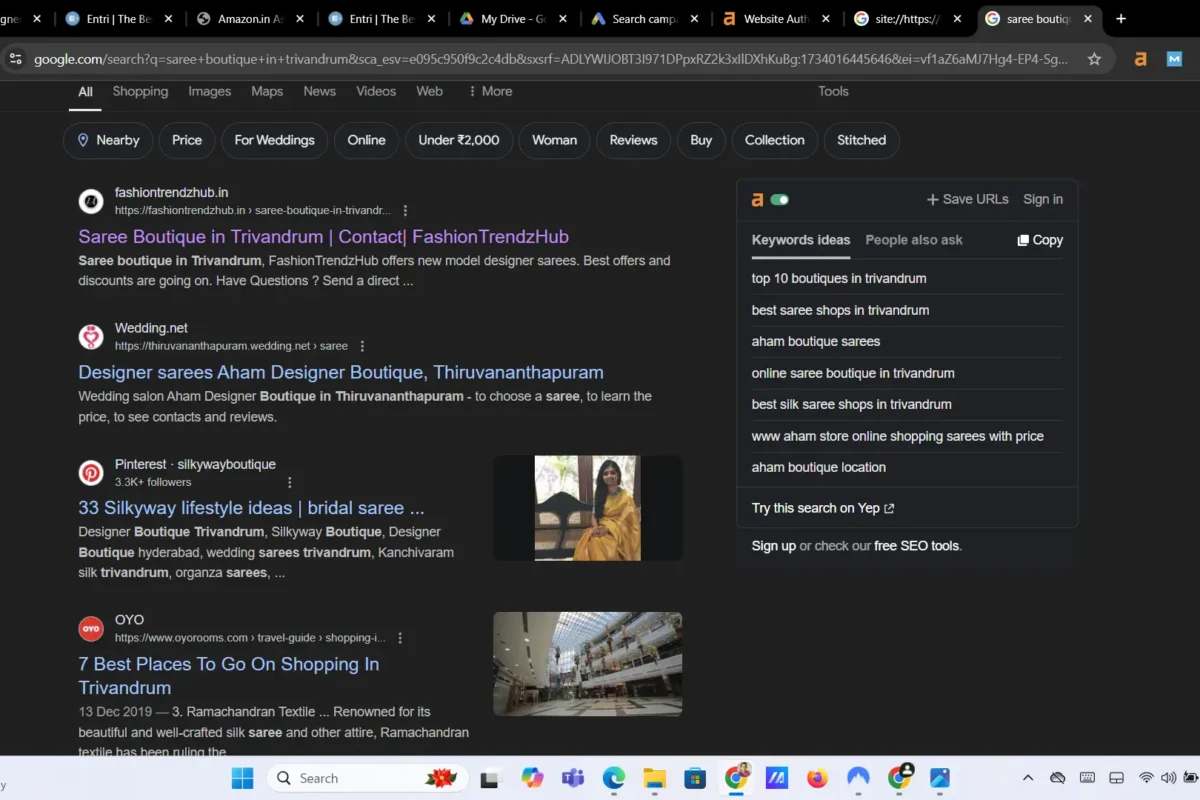Open File Explorer from the taskbar
The width and height of the screenshot is (1200, 800).
point(654,778)
